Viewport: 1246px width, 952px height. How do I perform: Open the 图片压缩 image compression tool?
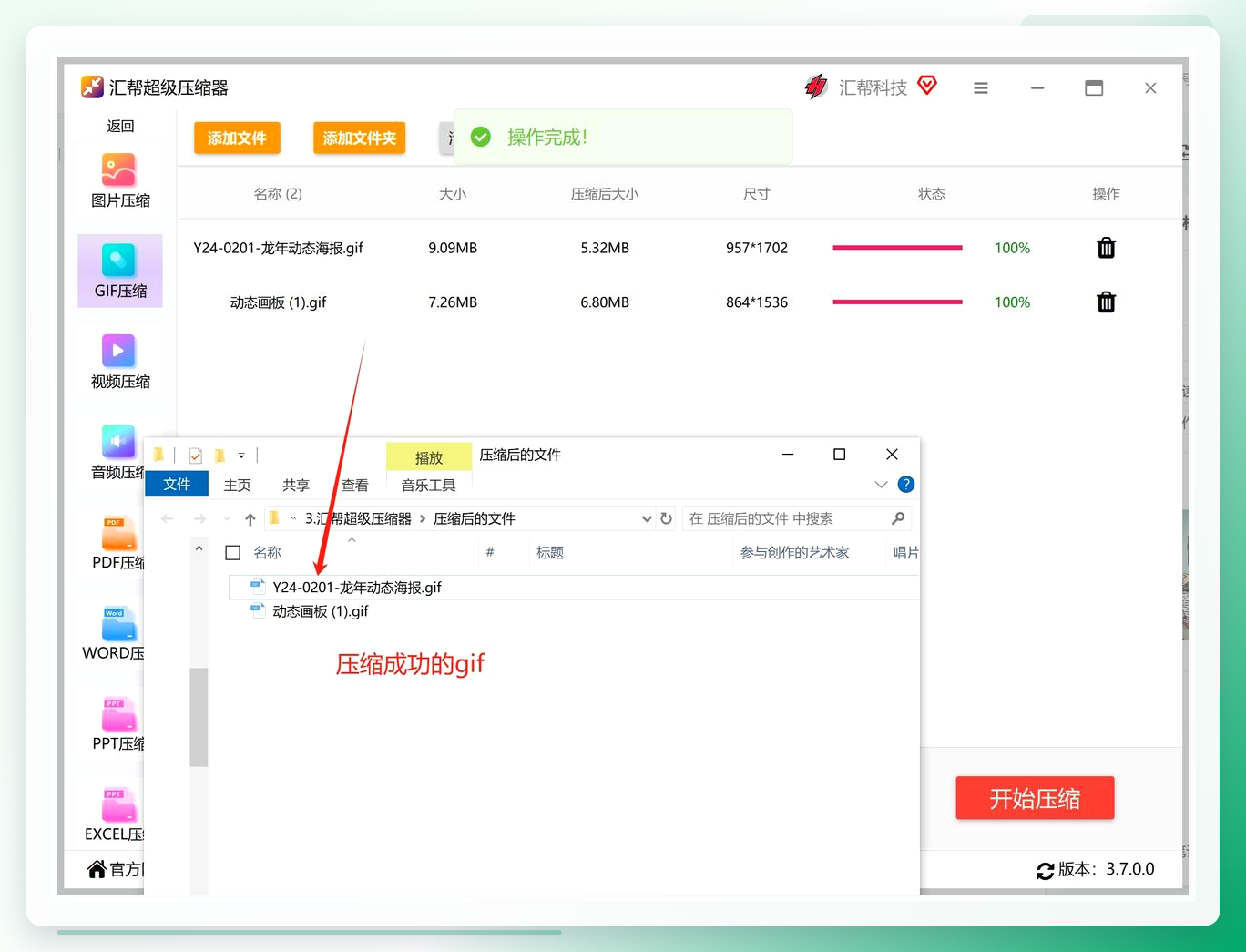[119, 180]
